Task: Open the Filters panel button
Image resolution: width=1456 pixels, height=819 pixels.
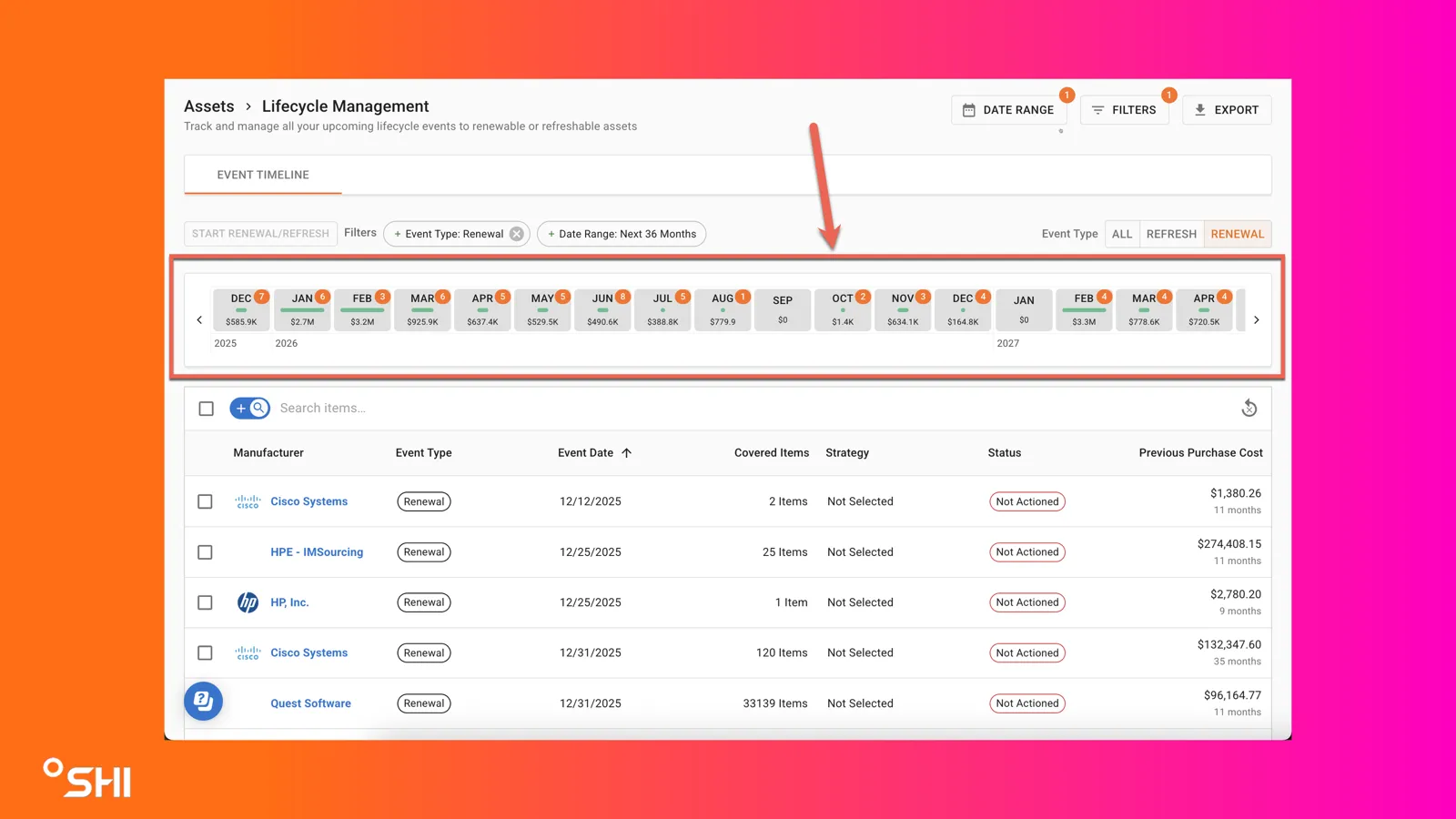Action: (x=1125, y=110)
